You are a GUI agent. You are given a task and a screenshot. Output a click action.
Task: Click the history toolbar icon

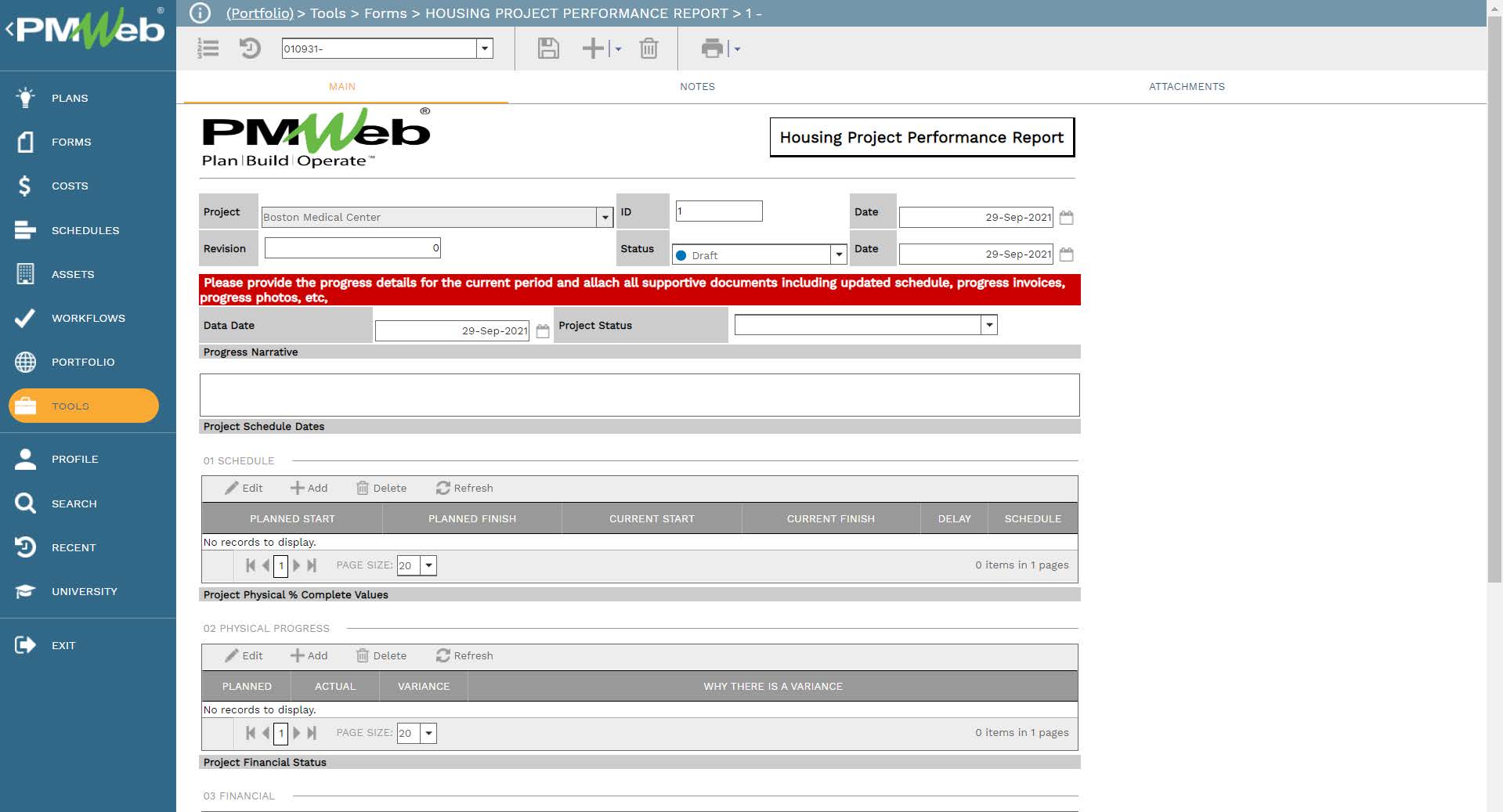tap(250, 49)
